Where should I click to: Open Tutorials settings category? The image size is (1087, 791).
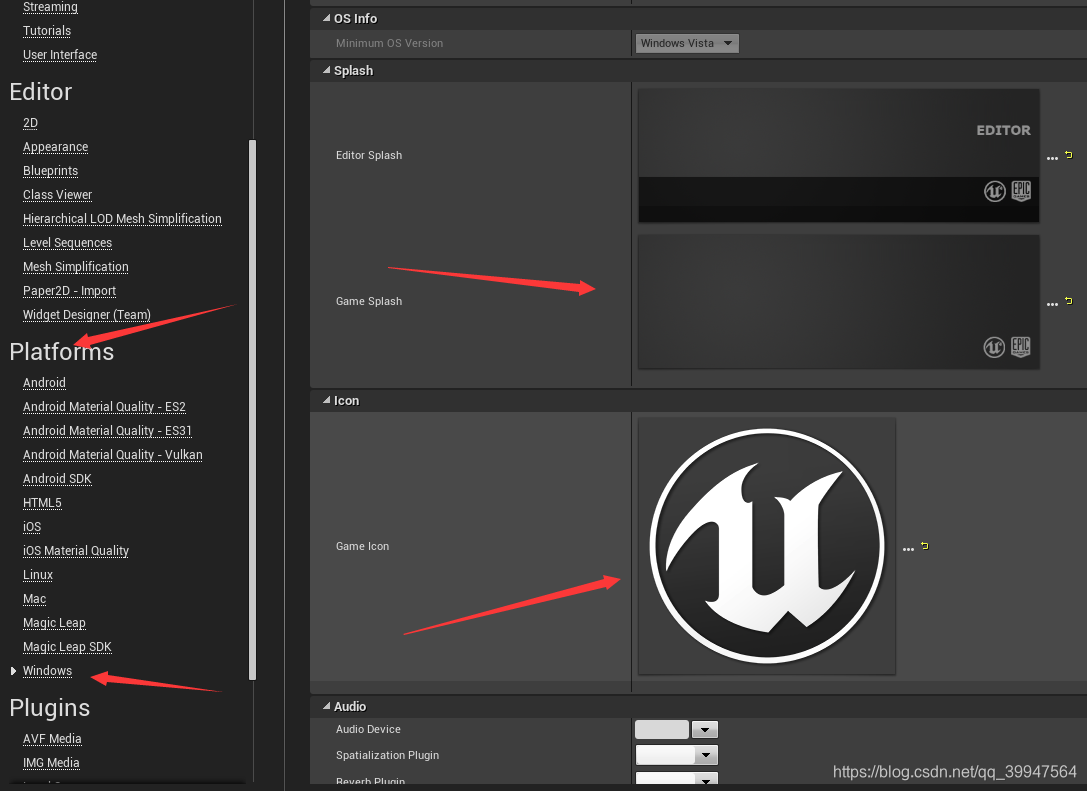tap(46, 31)
